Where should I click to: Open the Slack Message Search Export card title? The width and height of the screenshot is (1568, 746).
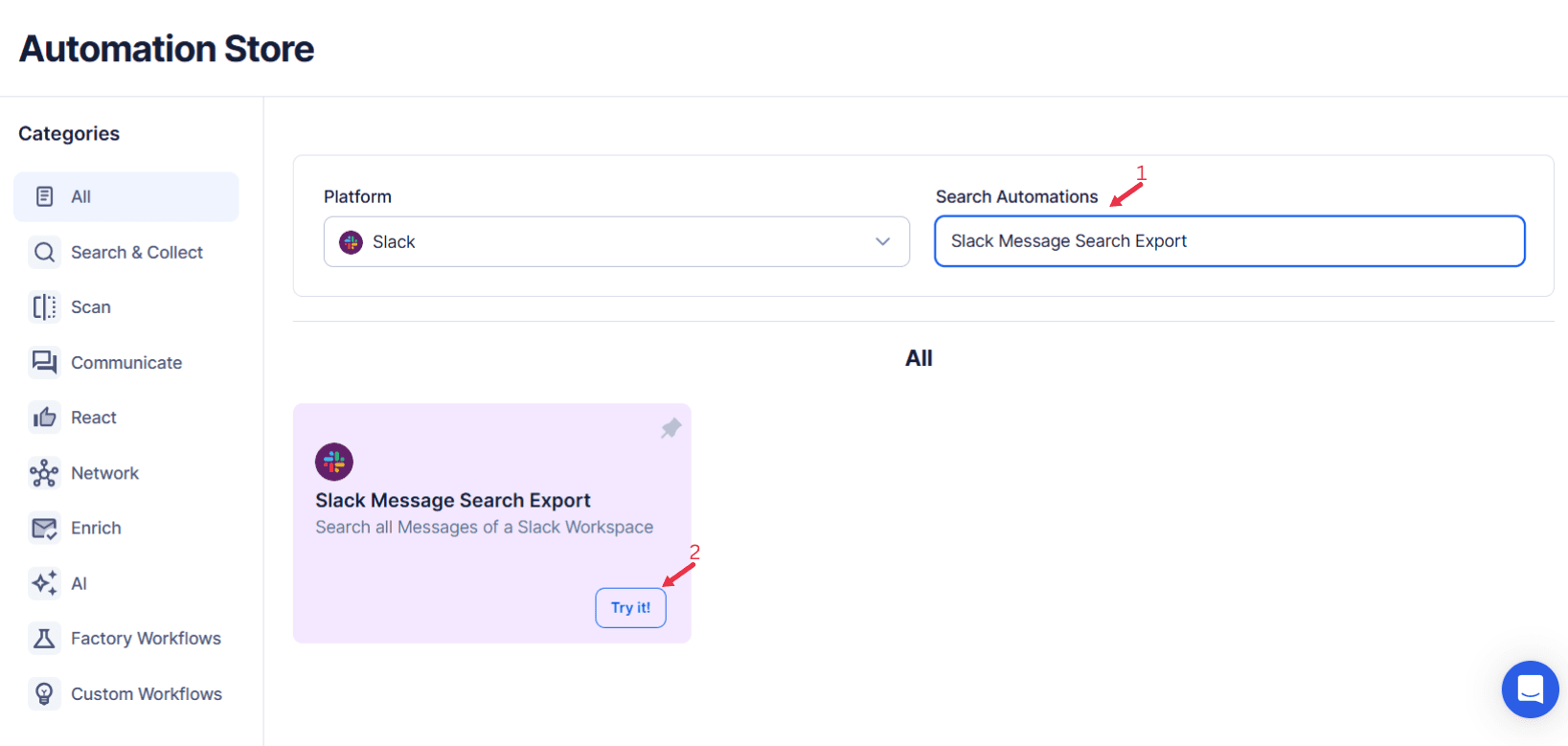(x=453, y=499)
